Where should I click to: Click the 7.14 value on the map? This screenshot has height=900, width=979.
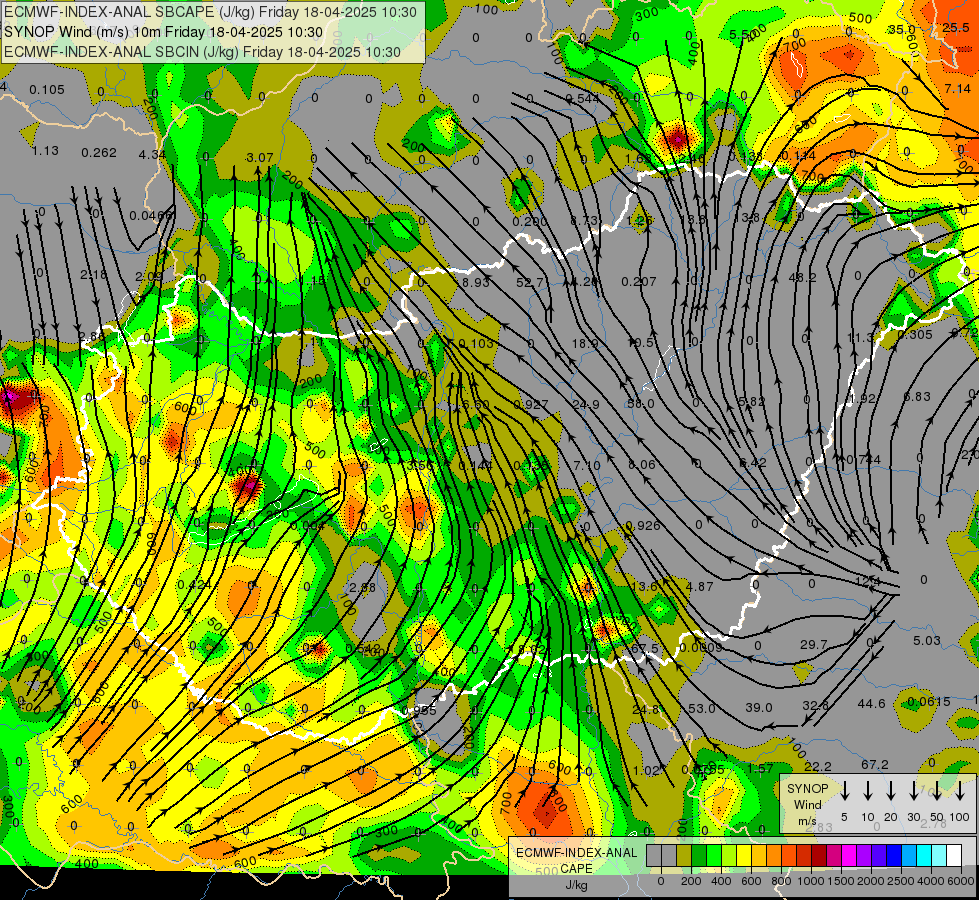point(958,89)
